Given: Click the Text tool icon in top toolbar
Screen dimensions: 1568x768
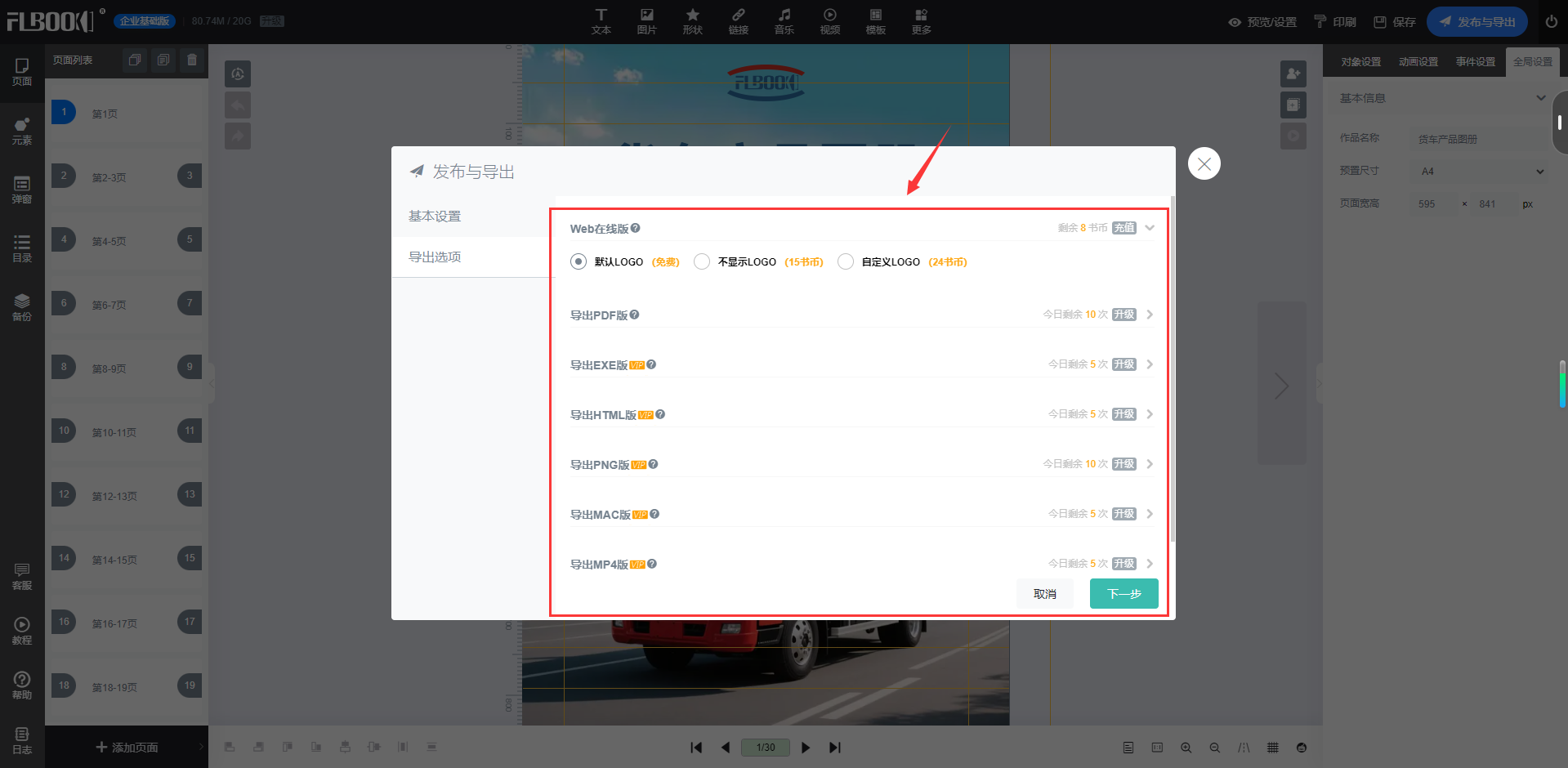Looking at the screenshot, I should (601, 21).
